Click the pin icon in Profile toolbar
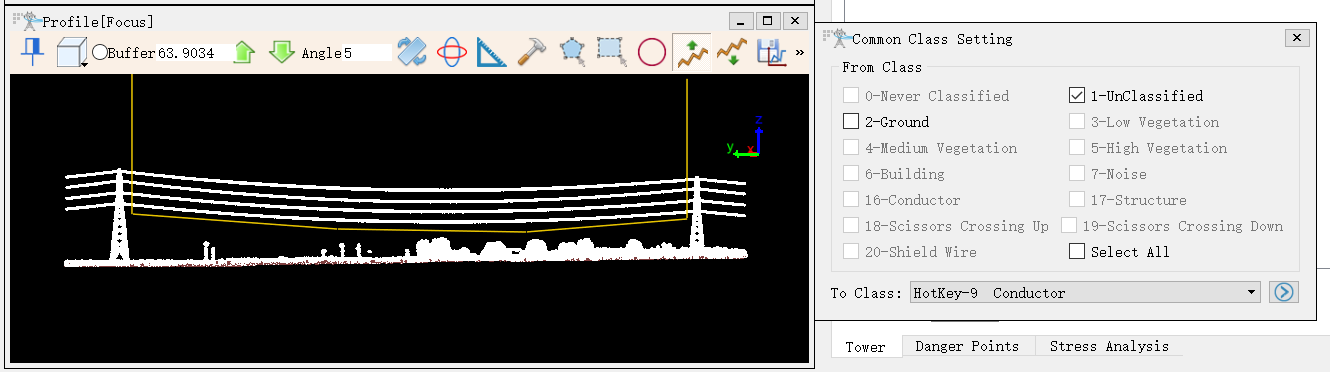Viewport: 1330px width, 372px height. click(33, 52)
